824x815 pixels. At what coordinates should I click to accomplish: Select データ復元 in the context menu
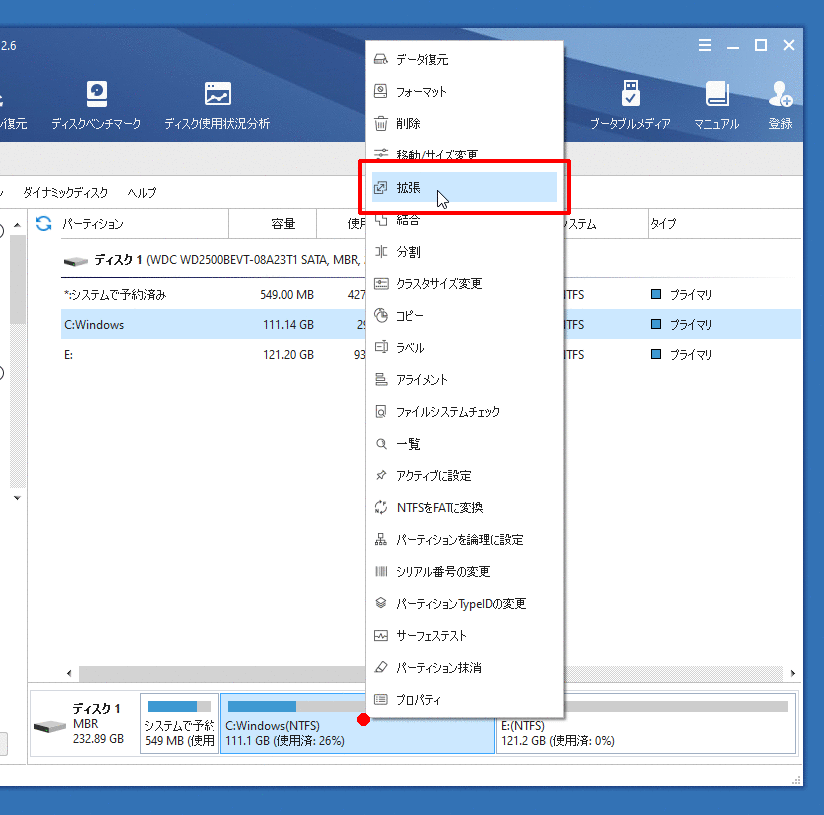click(422, 60)
